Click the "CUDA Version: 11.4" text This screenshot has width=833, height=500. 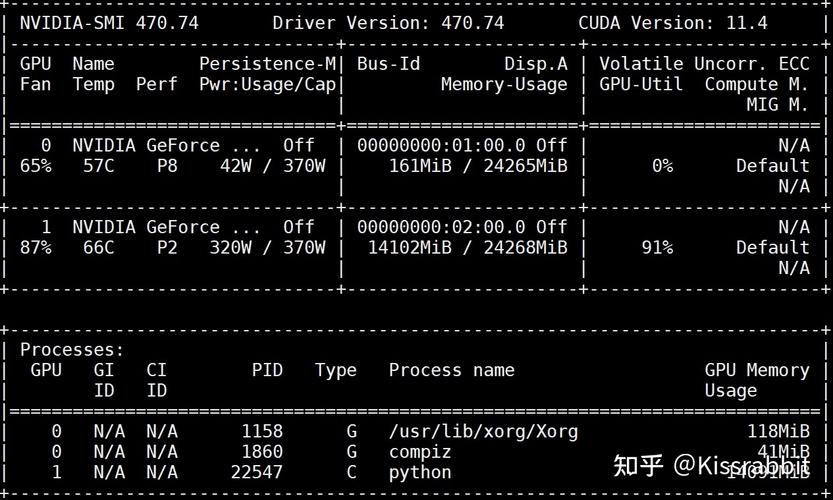click(673, 23)
